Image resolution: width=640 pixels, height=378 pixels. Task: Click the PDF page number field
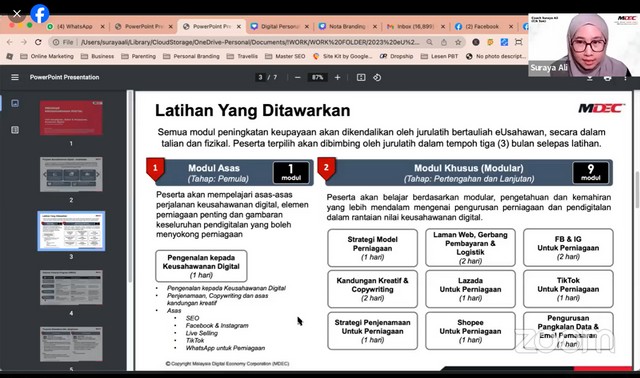click(x=260, y=77)
